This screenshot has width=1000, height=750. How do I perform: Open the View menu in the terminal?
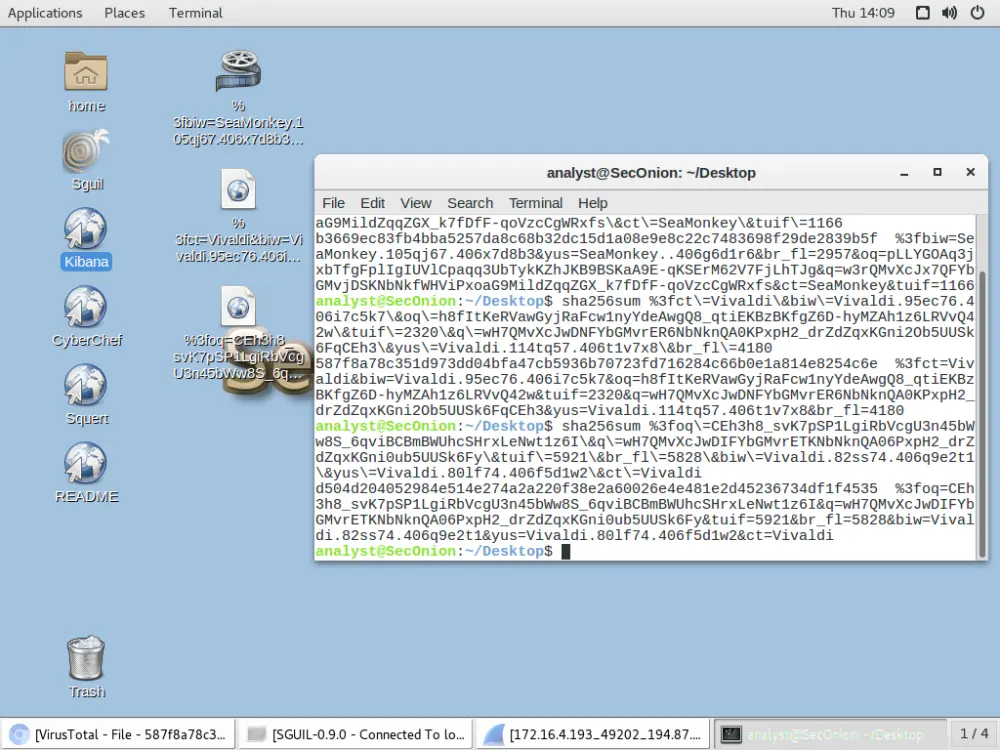(416, 203)
